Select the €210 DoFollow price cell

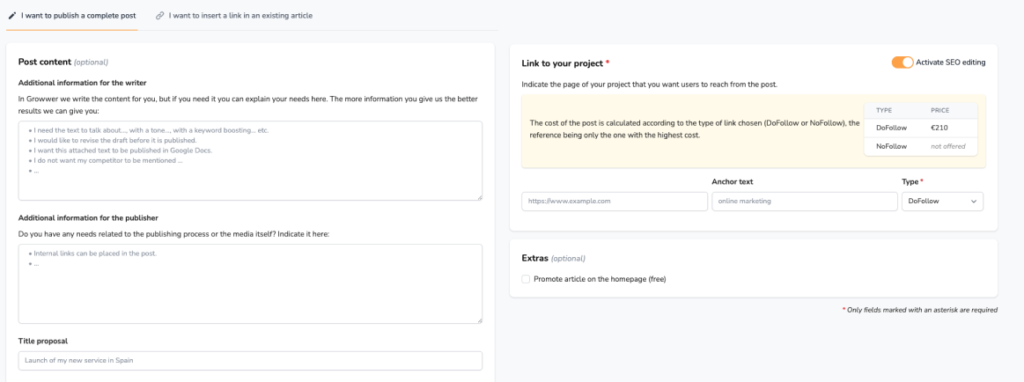[940, 128]
